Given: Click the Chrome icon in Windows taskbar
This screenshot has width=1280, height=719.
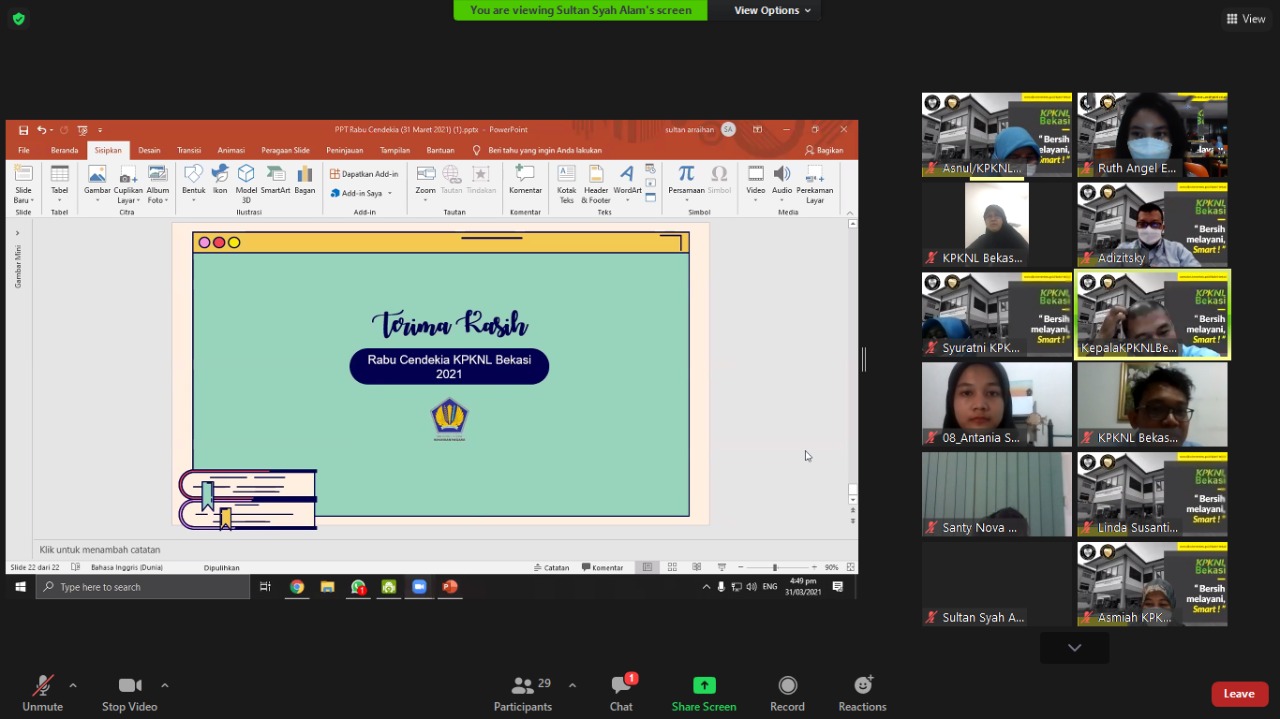Looking at the screenshot, I should [x=297, y=587].
